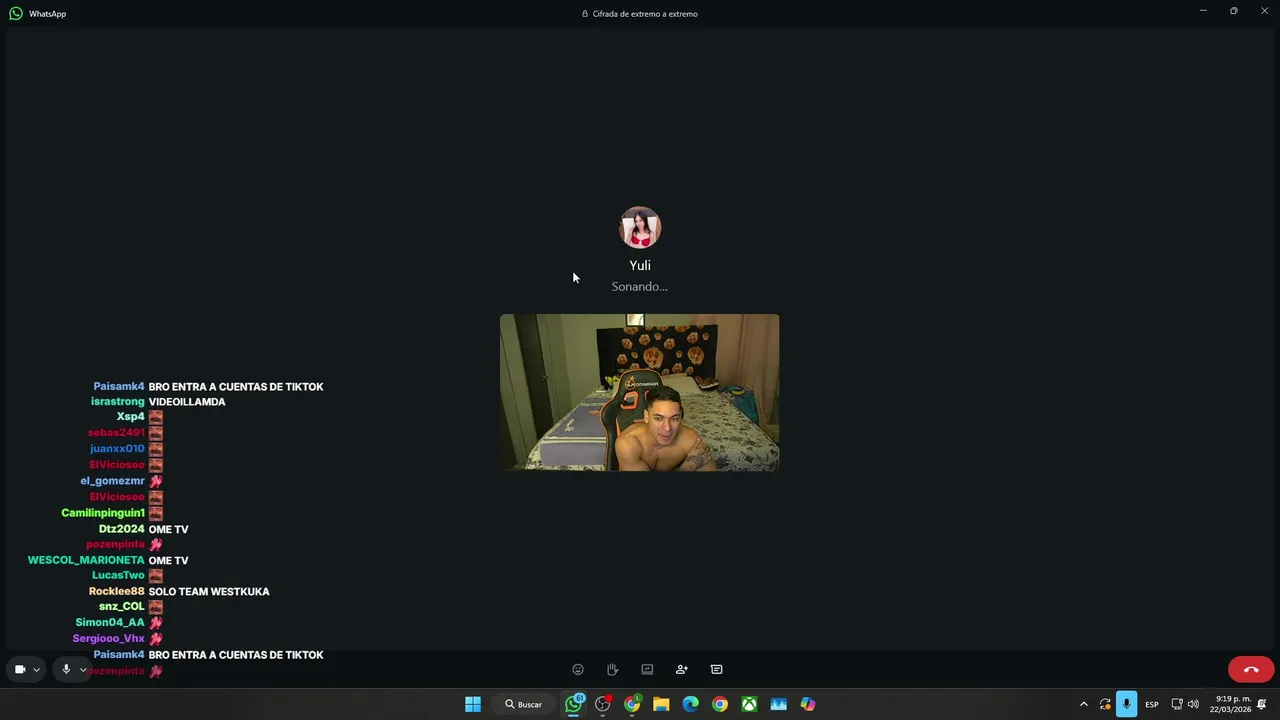Start screen sharing in call
Viewport: 1280px width, 720px height.
647,669
